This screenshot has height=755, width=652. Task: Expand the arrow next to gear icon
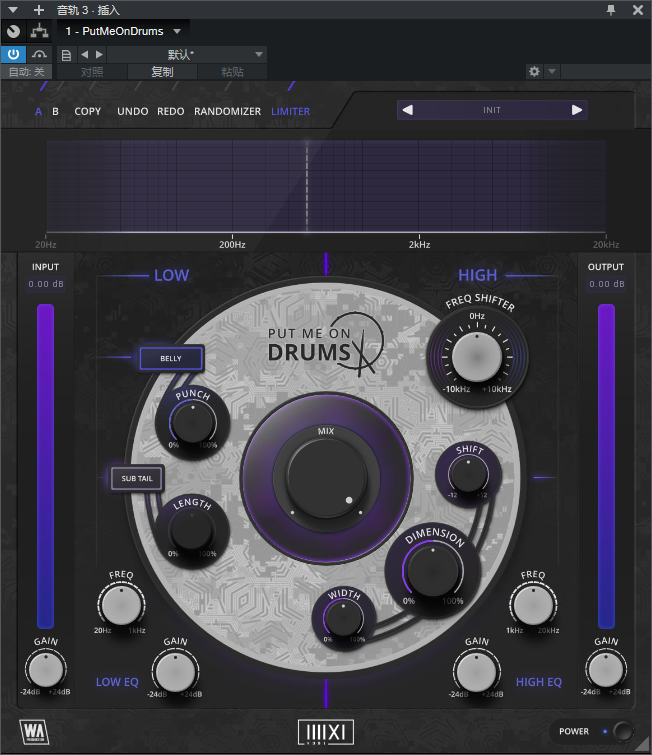pos(552,72)
